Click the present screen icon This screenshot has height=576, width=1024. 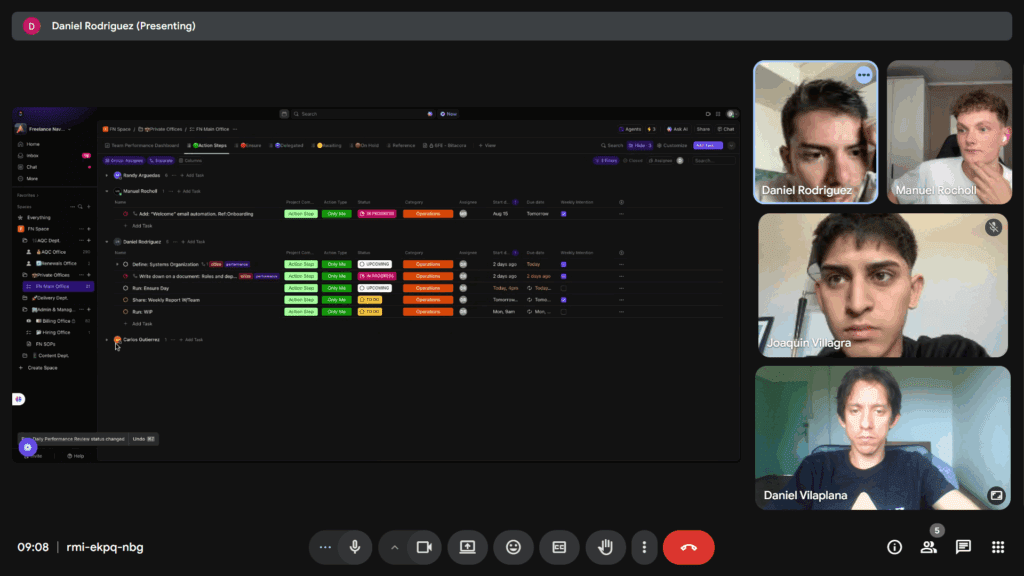pos(467,547)
